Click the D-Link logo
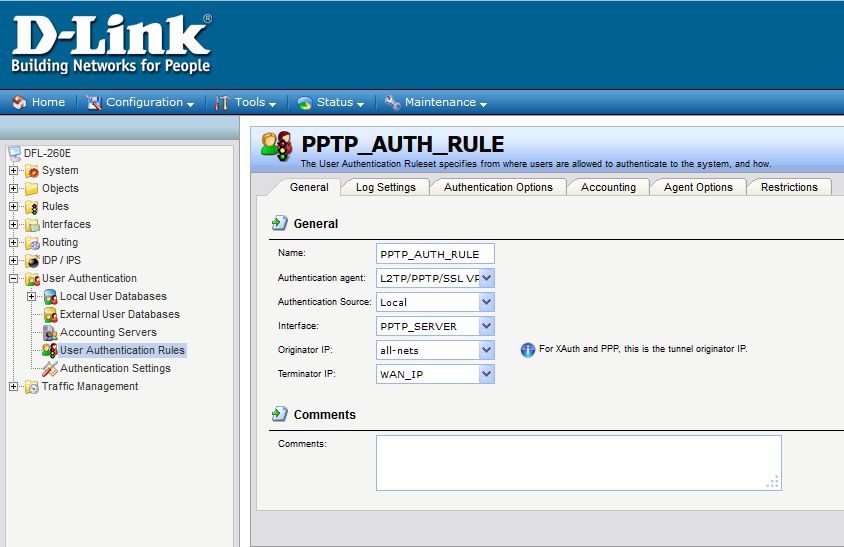This screenshot has width=844, height=547. 111,44
